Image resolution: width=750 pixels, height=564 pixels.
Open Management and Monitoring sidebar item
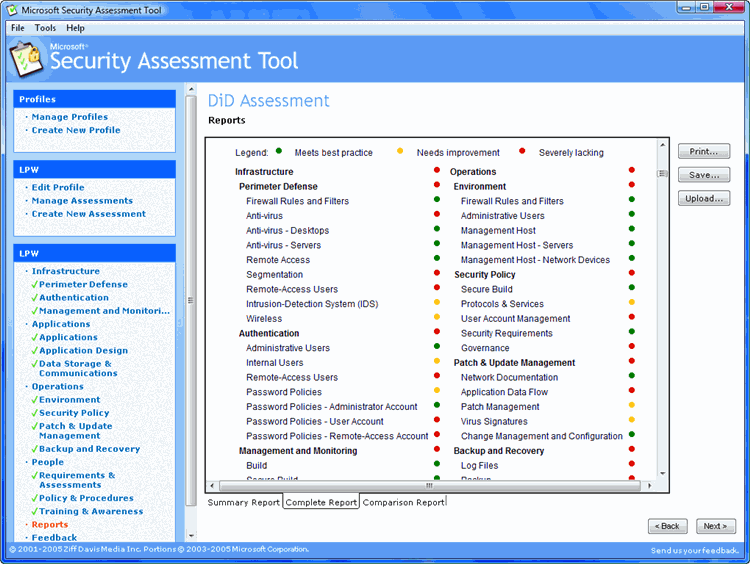tap(104, 311)
